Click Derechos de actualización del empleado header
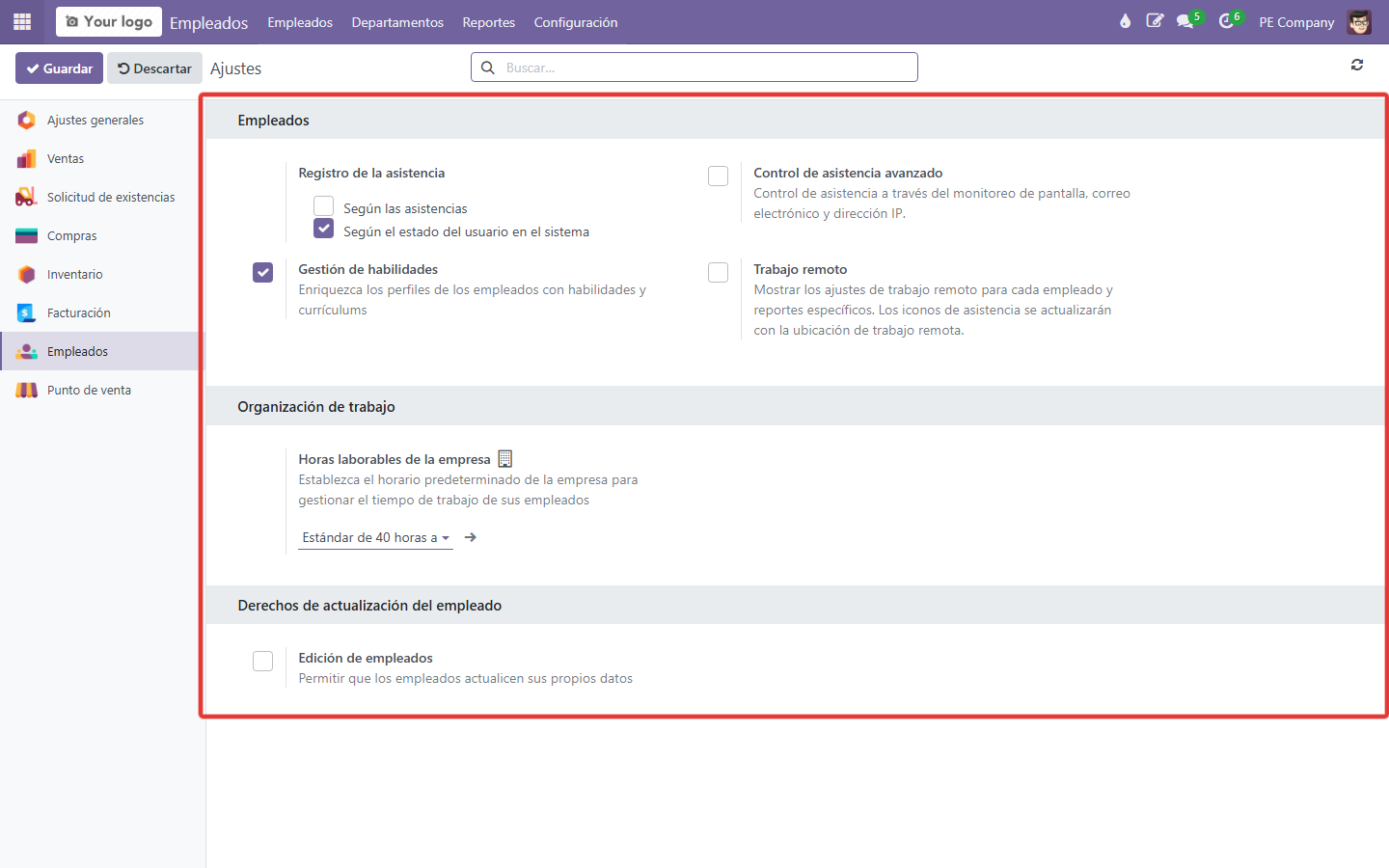The image size is (1389, 868). point(369,606)
